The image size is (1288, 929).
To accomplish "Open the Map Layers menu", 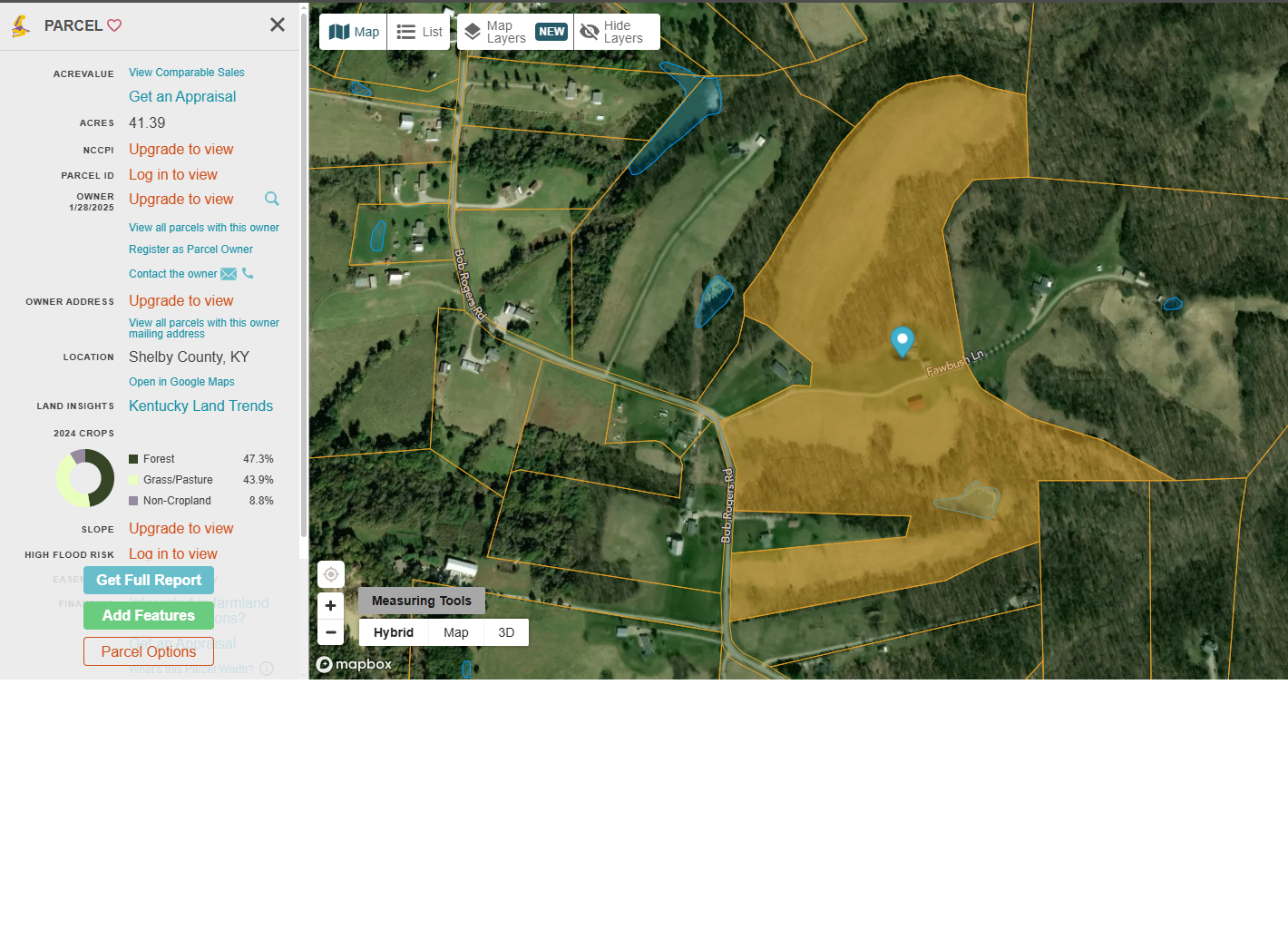I will 515,32.
